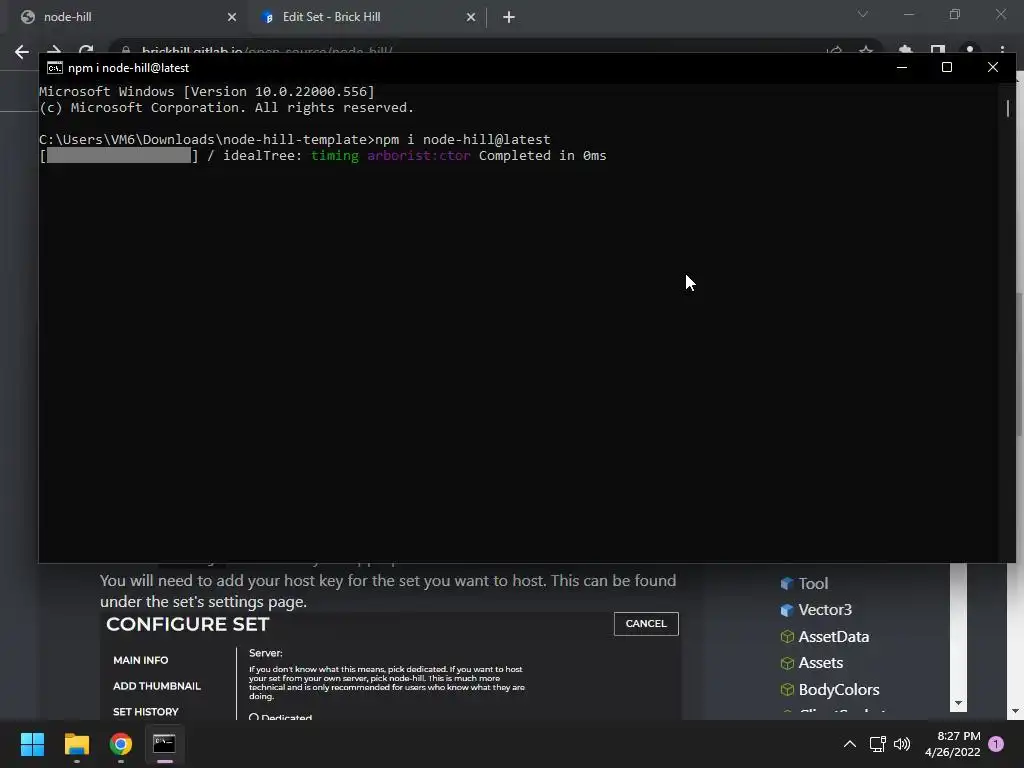
Task: Select the Dedicated server radio option
Action: pyautogui.click(x=254, y=717)
